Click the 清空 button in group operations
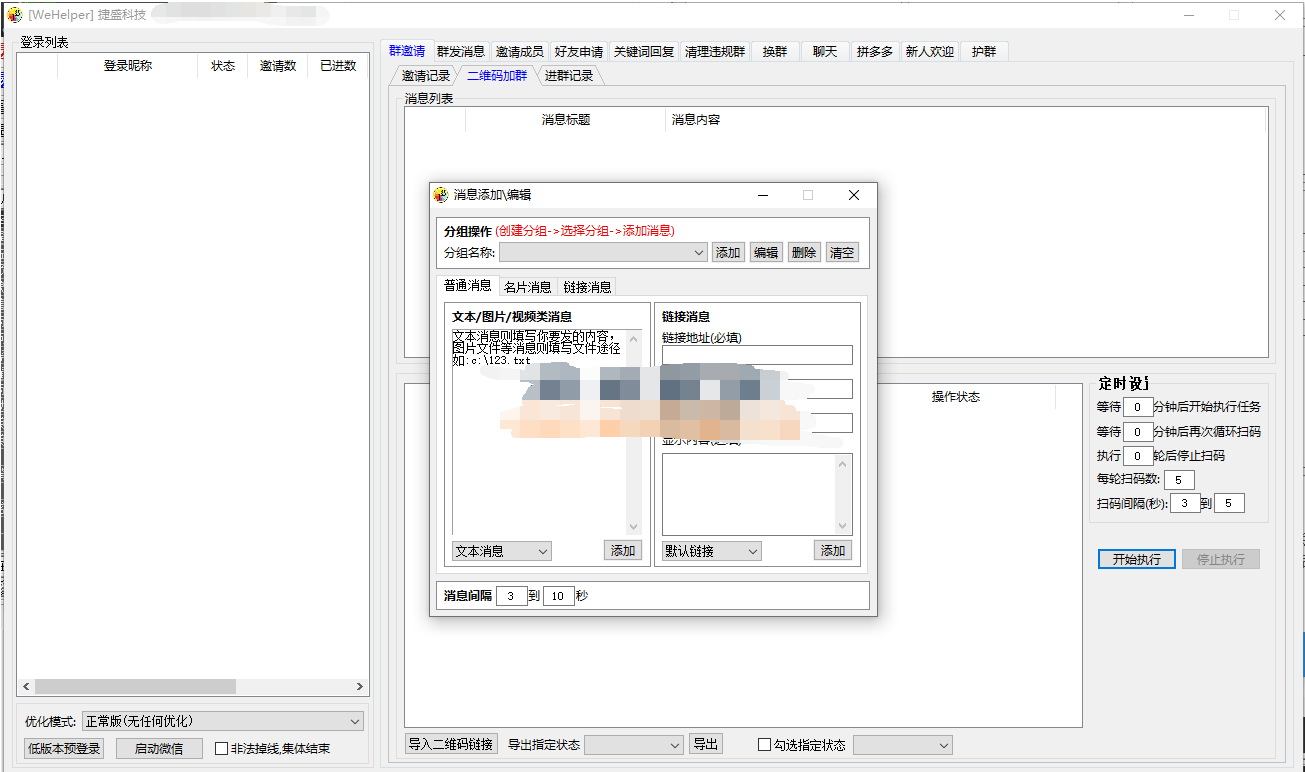The height and width of the screenshot is (772, 1305). tap(842, 253)
